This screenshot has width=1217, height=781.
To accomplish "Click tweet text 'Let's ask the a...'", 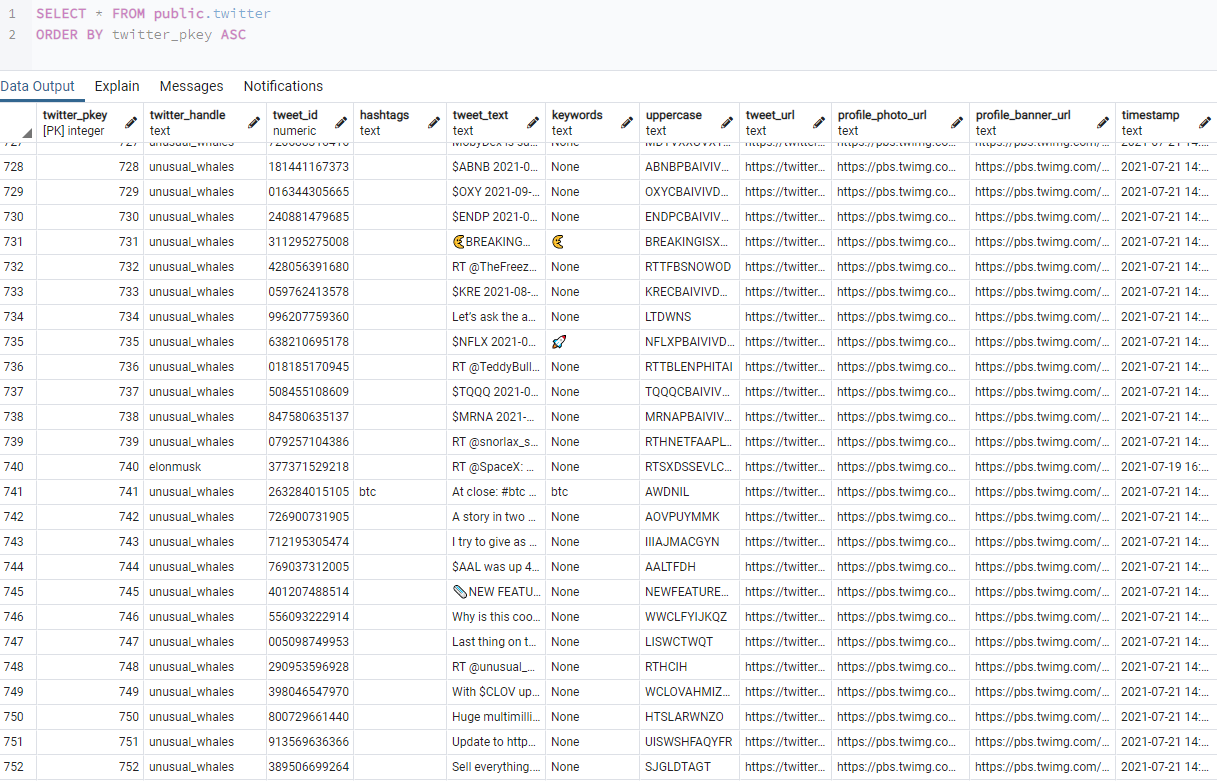I will tap(495, 317).
